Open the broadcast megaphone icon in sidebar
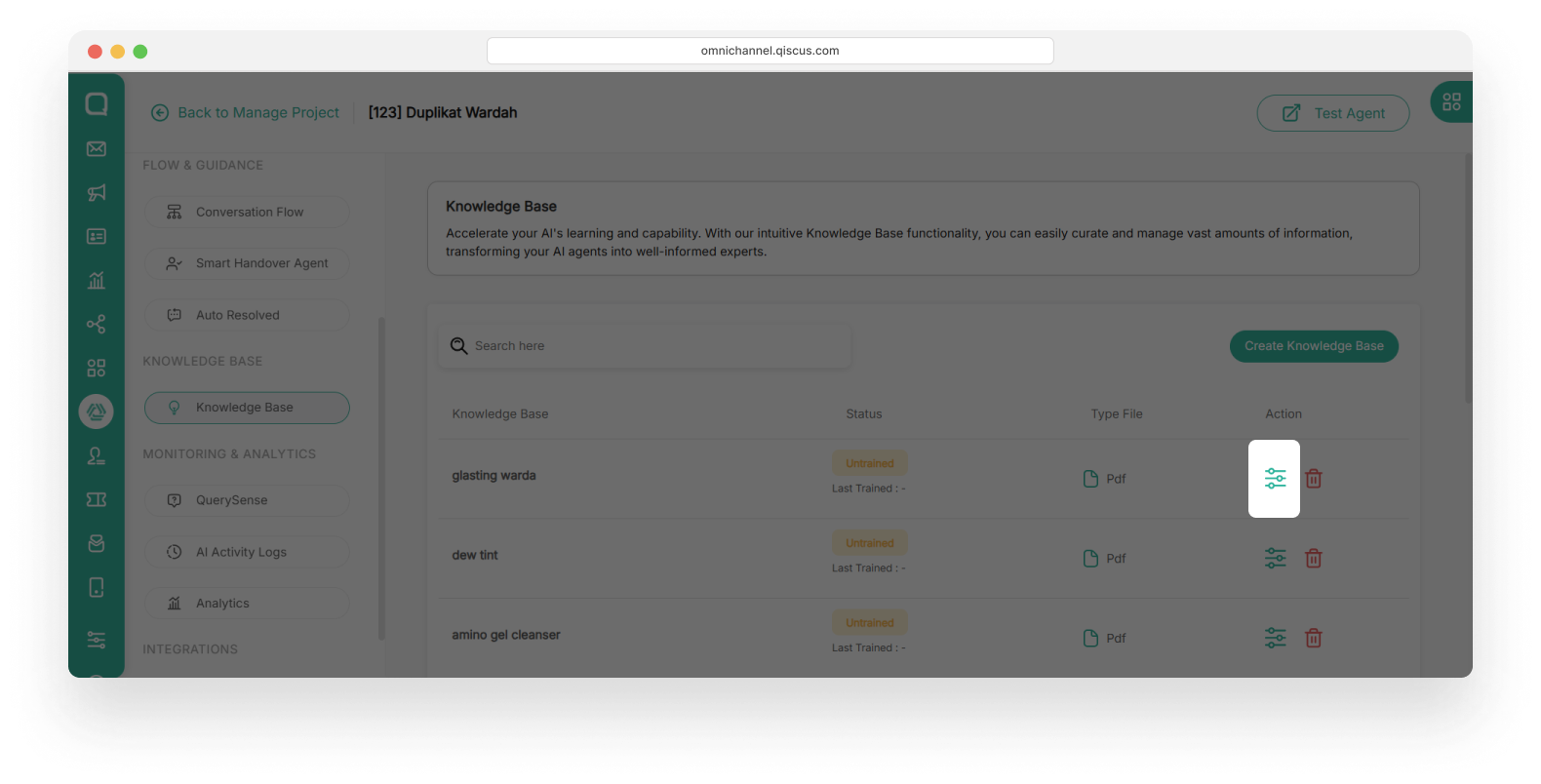The width and height of the screenshot is (1541, 784). click(x=97, y=193)
